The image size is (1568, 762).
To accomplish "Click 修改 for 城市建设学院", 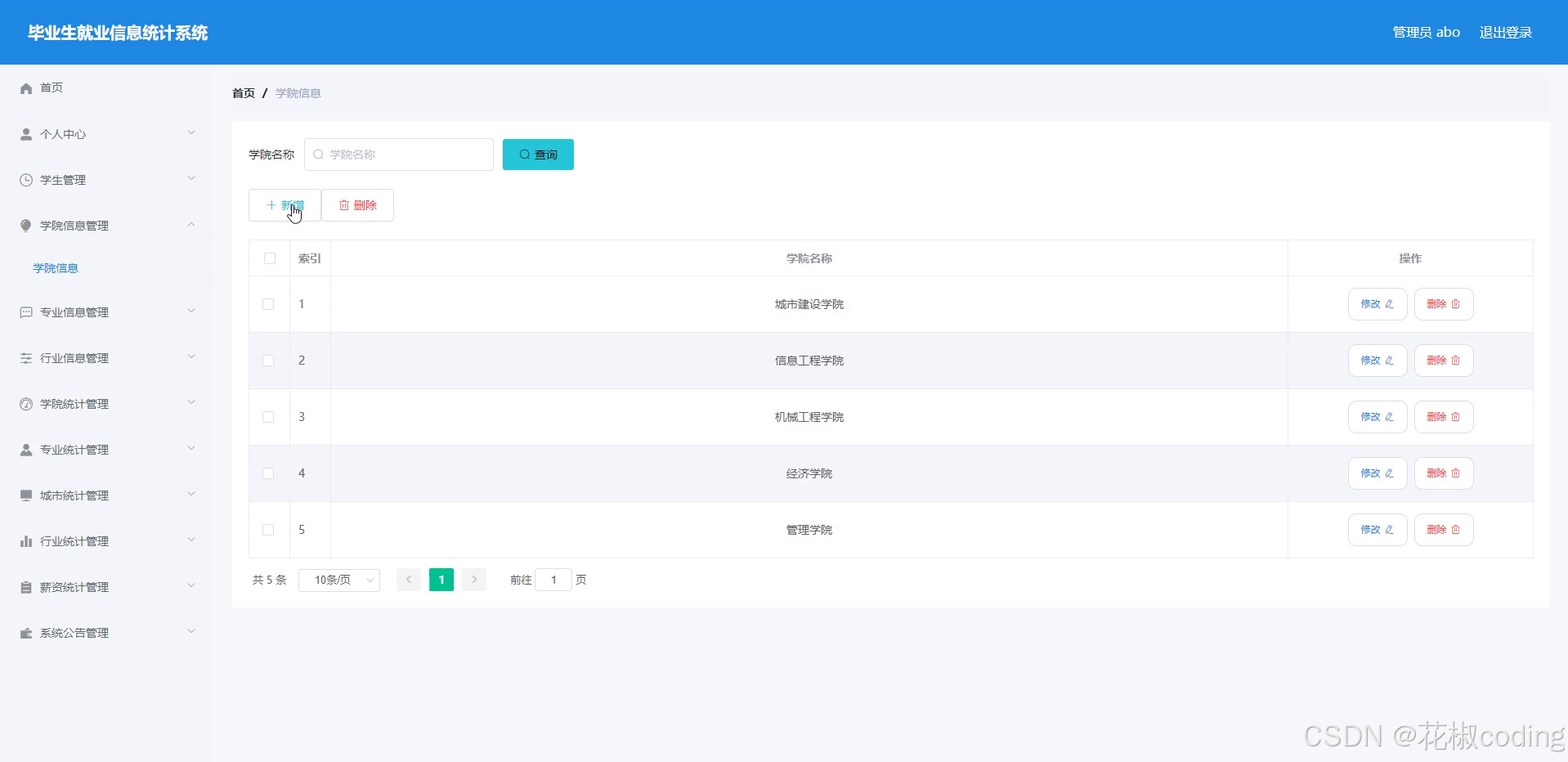I will pyautogui.click(x=1378, y=304).
